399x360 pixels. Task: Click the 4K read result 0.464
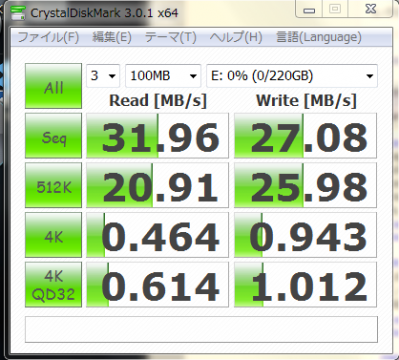point(157,235)
